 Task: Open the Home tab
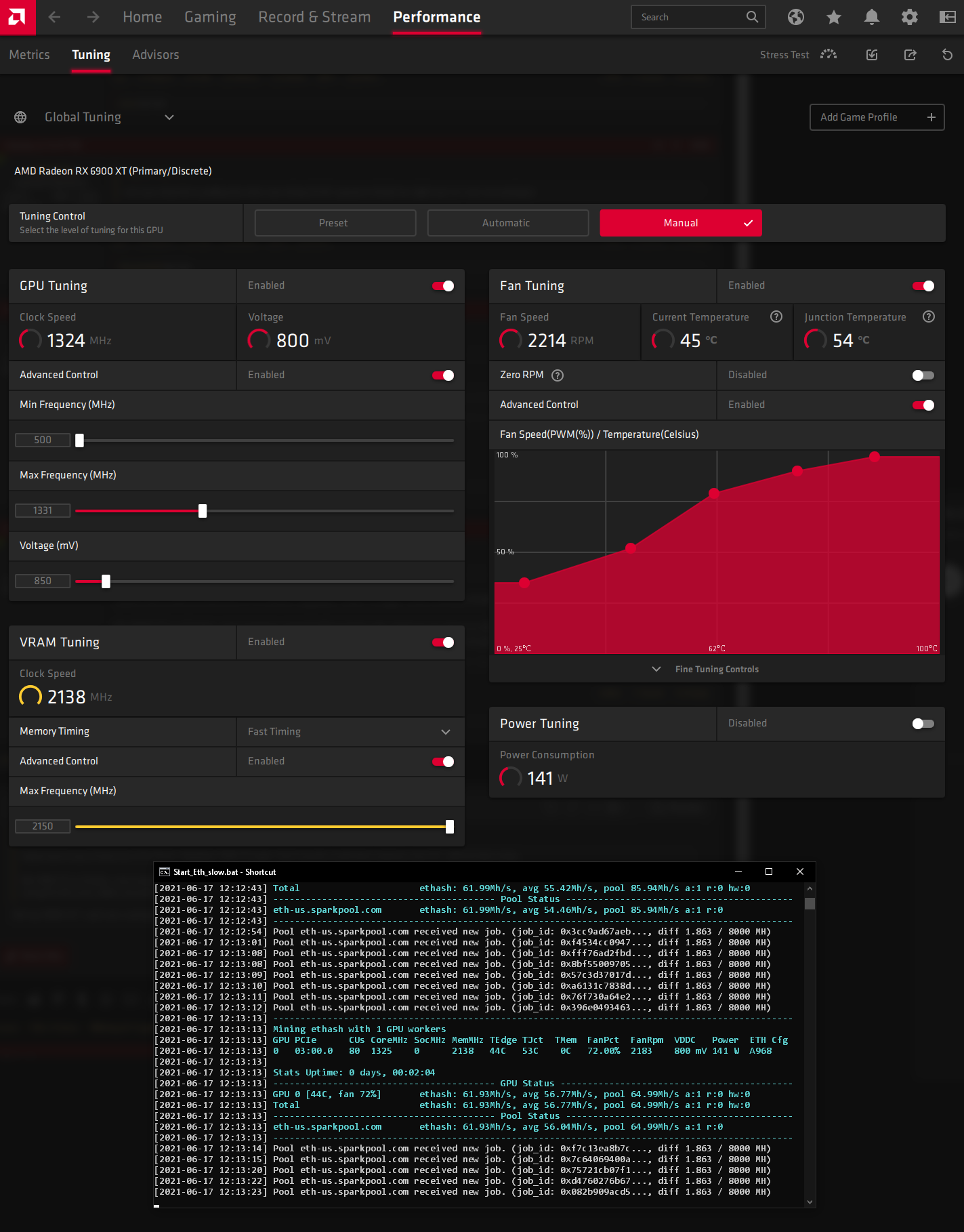click(142, 17)
